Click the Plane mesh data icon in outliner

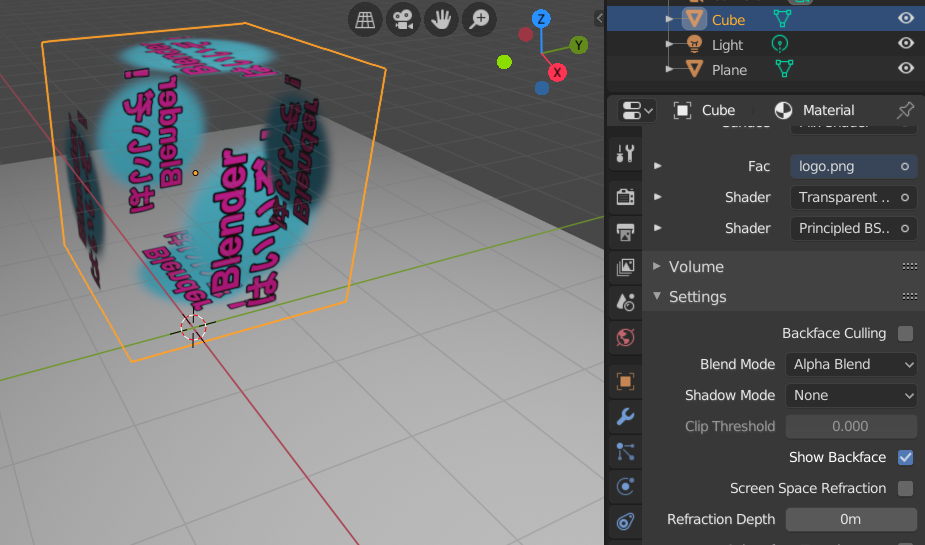784,68
